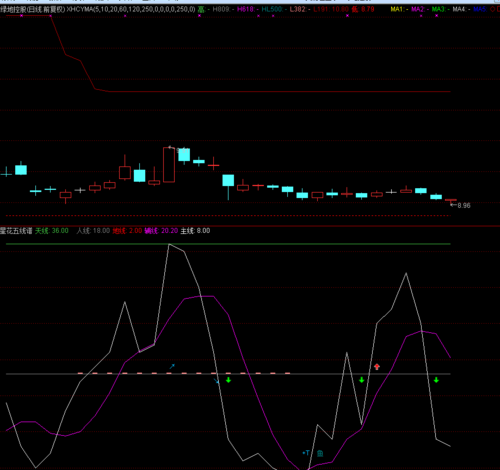Screen dimensions: 500x470
Task: Click the 8.96 latest price label
Action: tap(464, 206)
